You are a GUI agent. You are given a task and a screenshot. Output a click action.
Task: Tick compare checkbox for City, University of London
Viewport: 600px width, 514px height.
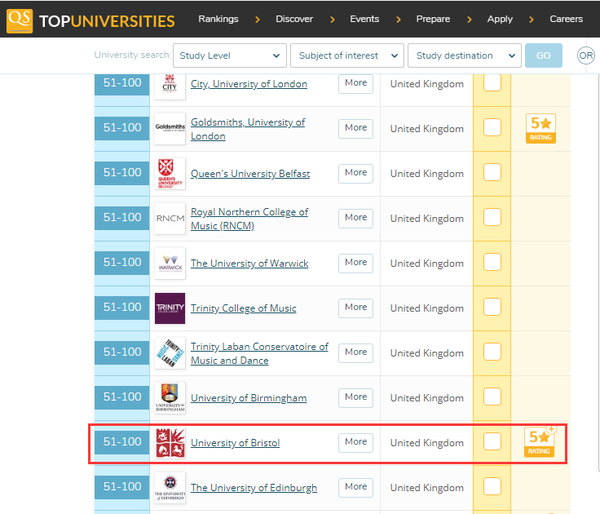pyautogui.click(x=492, y=83)
